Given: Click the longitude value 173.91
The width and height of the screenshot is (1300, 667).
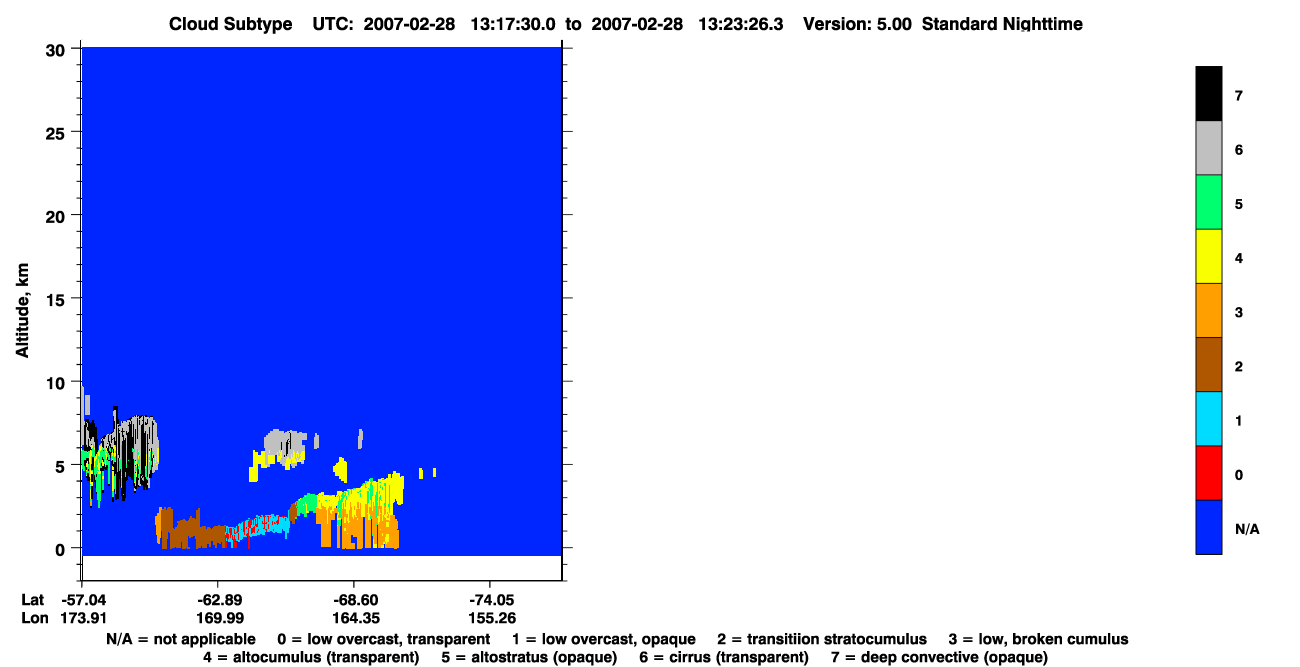Looking at the screenshot, I should click(82, 618).
